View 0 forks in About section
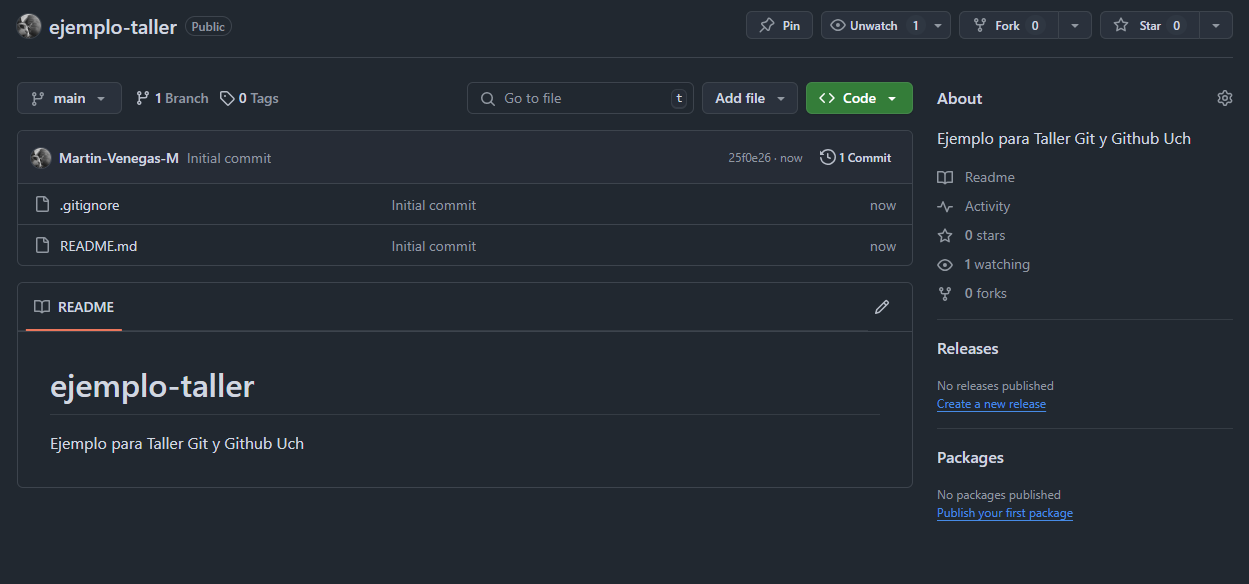Viewport: 1249px width, 584px height. click(x=972, y=293)
